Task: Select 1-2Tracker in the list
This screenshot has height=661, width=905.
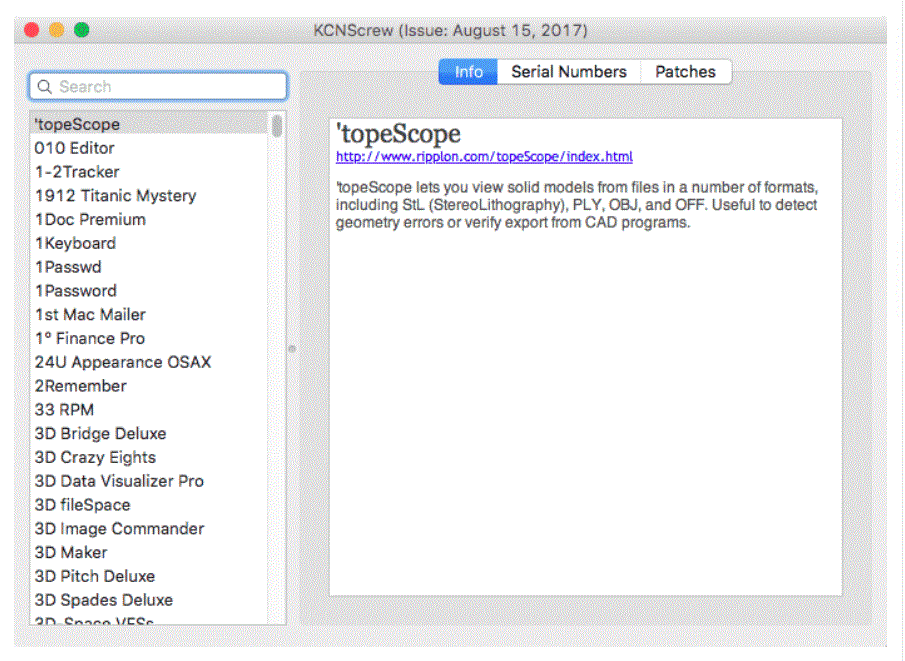Action: pyautogui.click(x=149, y=171)
